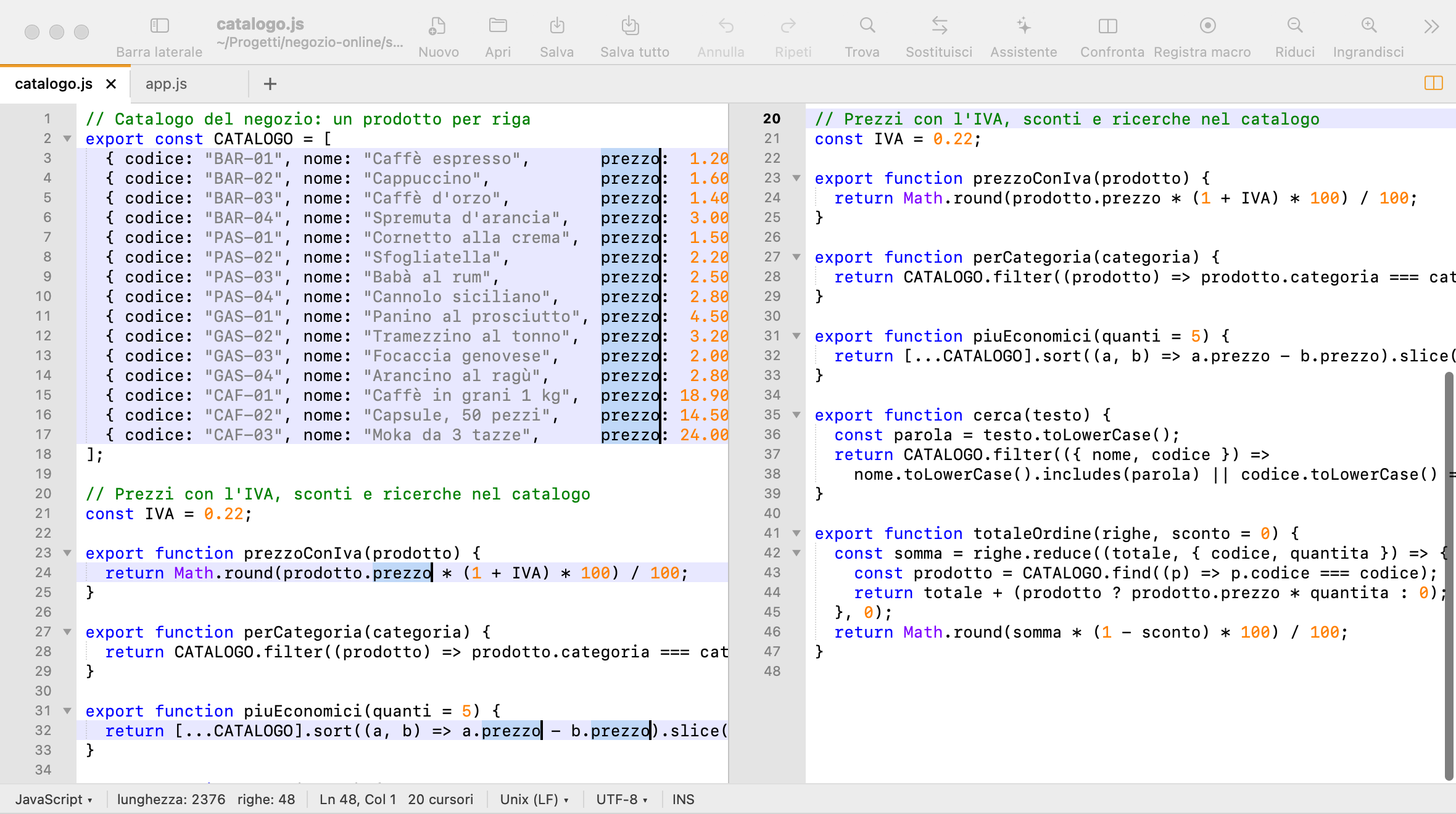The width and height of the screenshot is (1456, 814).
Task: Click the Salva tutto toolbar icon
Action: point(630,26)
